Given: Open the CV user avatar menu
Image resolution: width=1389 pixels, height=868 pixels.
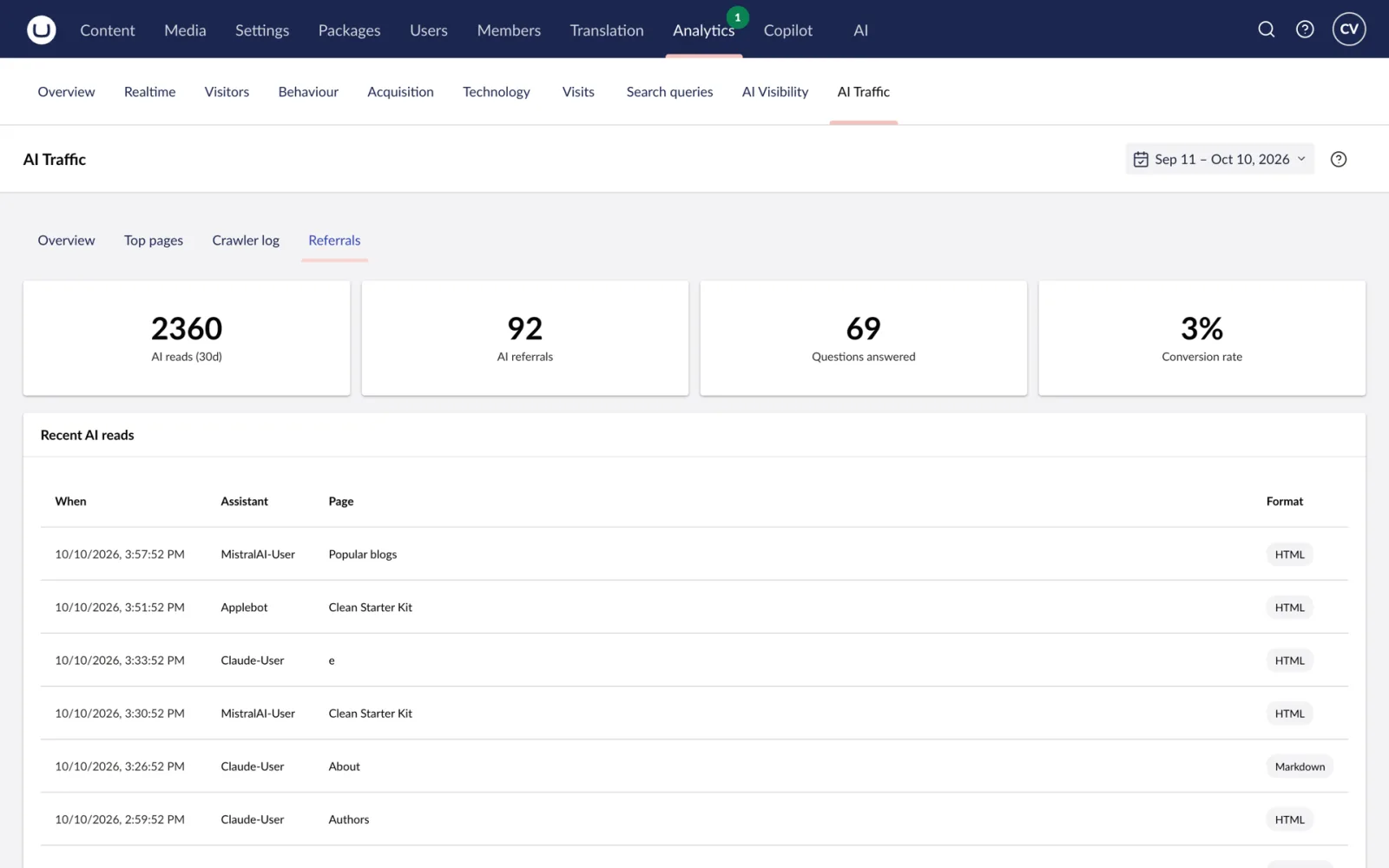Looking at the screenshot, I should [1349, 30].
